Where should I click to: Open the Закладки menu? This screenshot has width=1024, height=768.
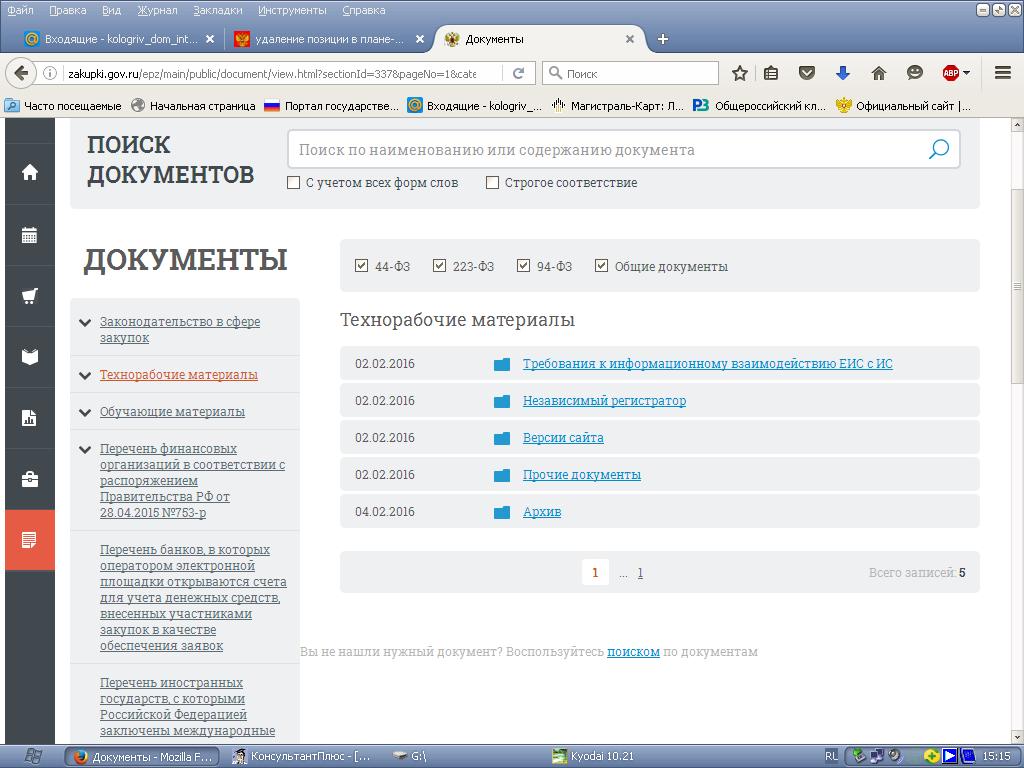[x=217, y=10]
